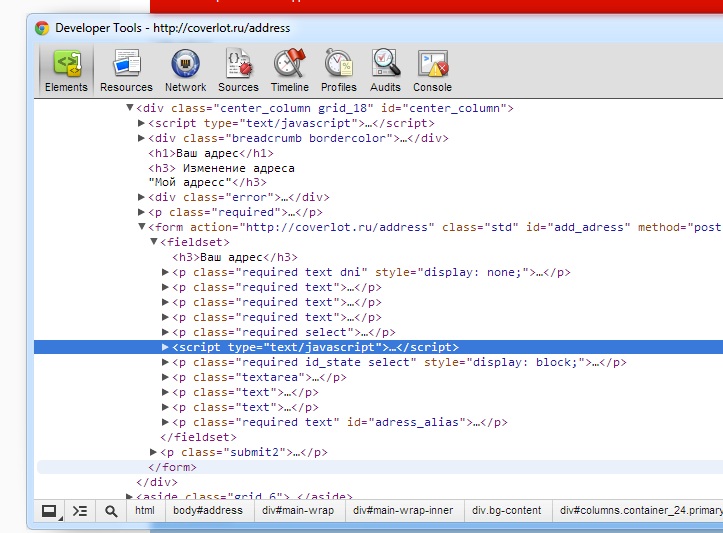The image size is (723, 533).
Task: Open the Console panel
Action: pos(432,70)
